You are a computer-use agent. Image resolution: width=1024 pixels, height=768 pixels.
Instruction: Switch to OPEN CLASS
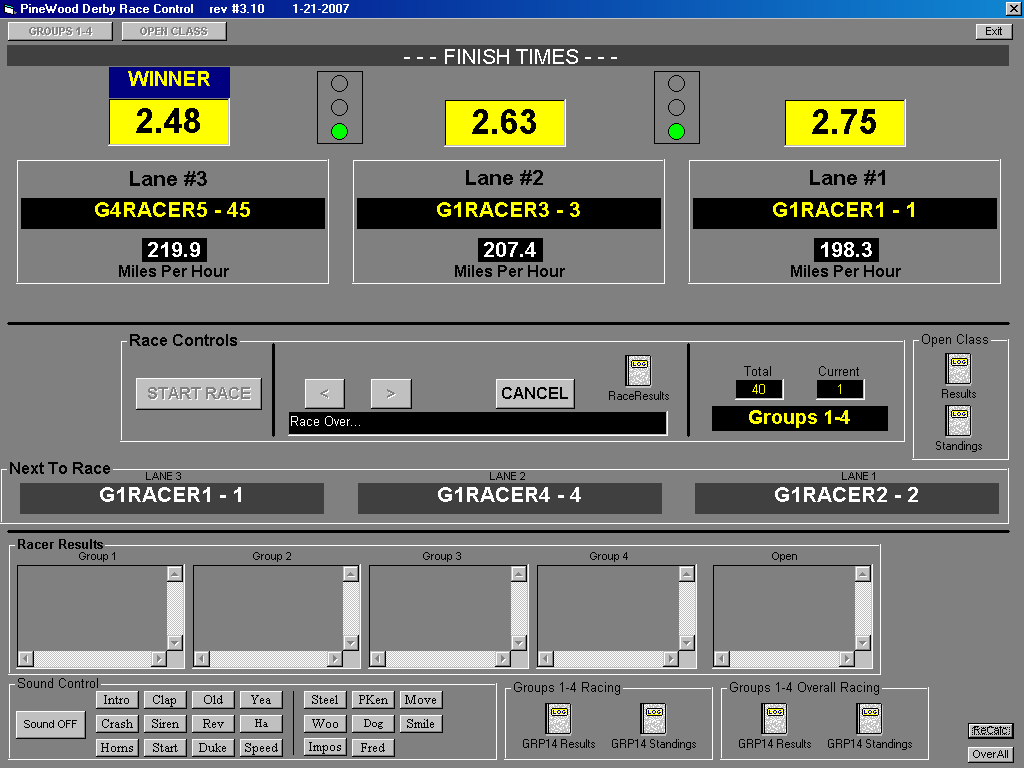(174, 31)
